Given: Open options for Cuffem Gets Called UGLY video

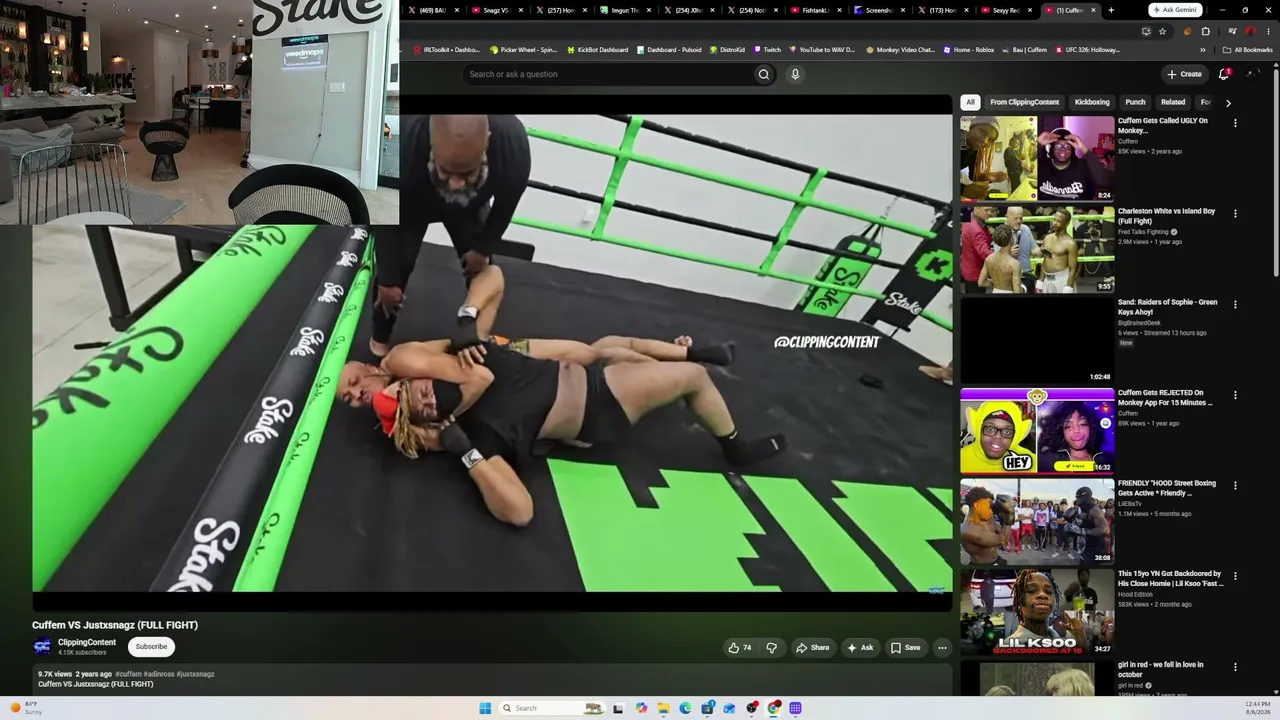Looking at the screenshot, I should [x=1235, y=123].
